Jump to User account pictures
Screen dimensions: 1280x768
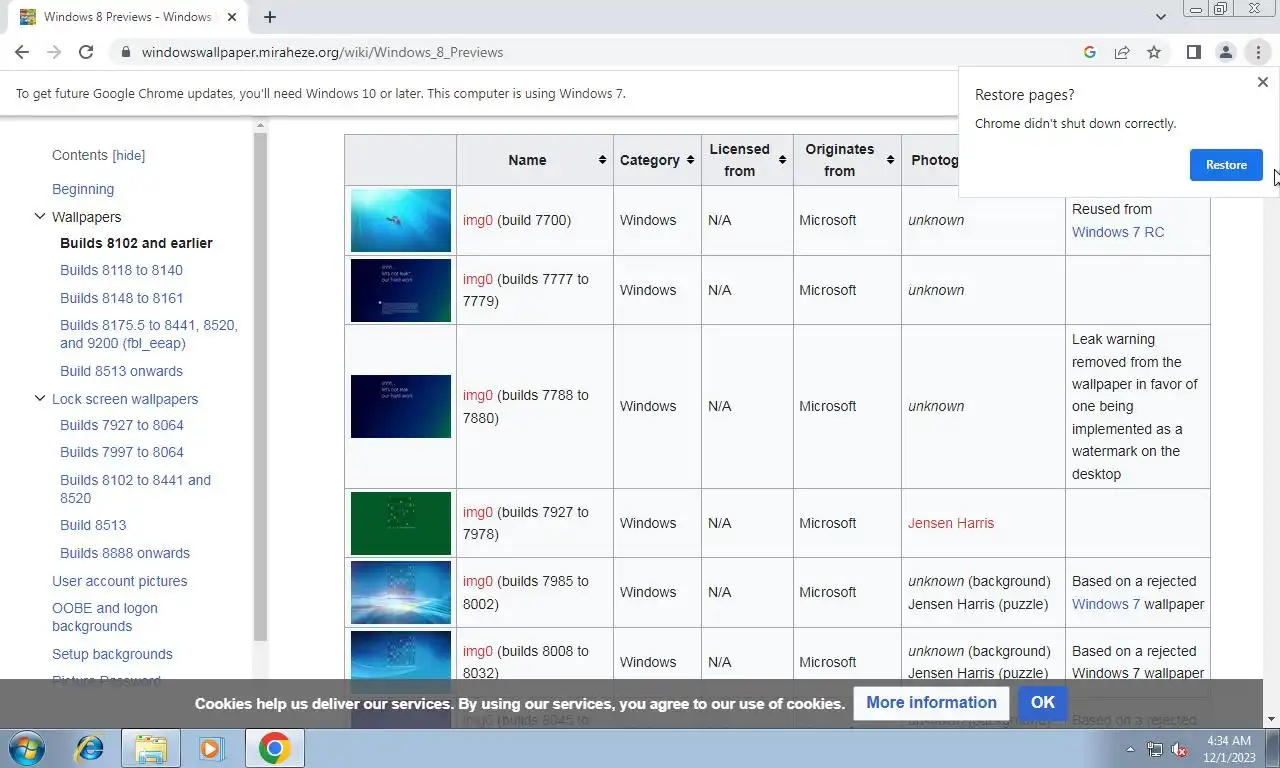click(x=119, y=581)
